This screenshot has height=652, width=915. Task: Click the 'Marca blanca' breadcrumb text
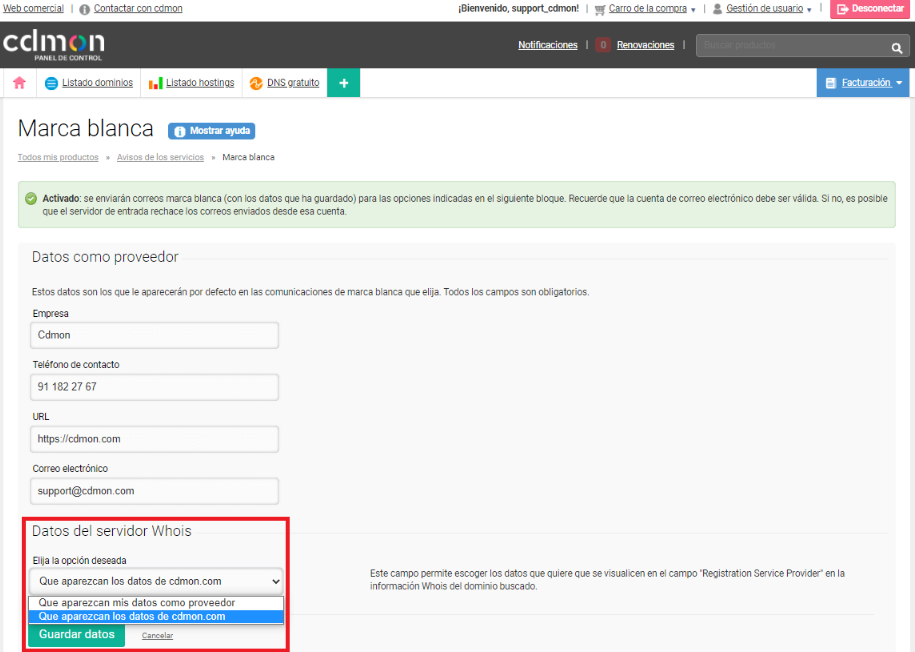pos(249,158)
